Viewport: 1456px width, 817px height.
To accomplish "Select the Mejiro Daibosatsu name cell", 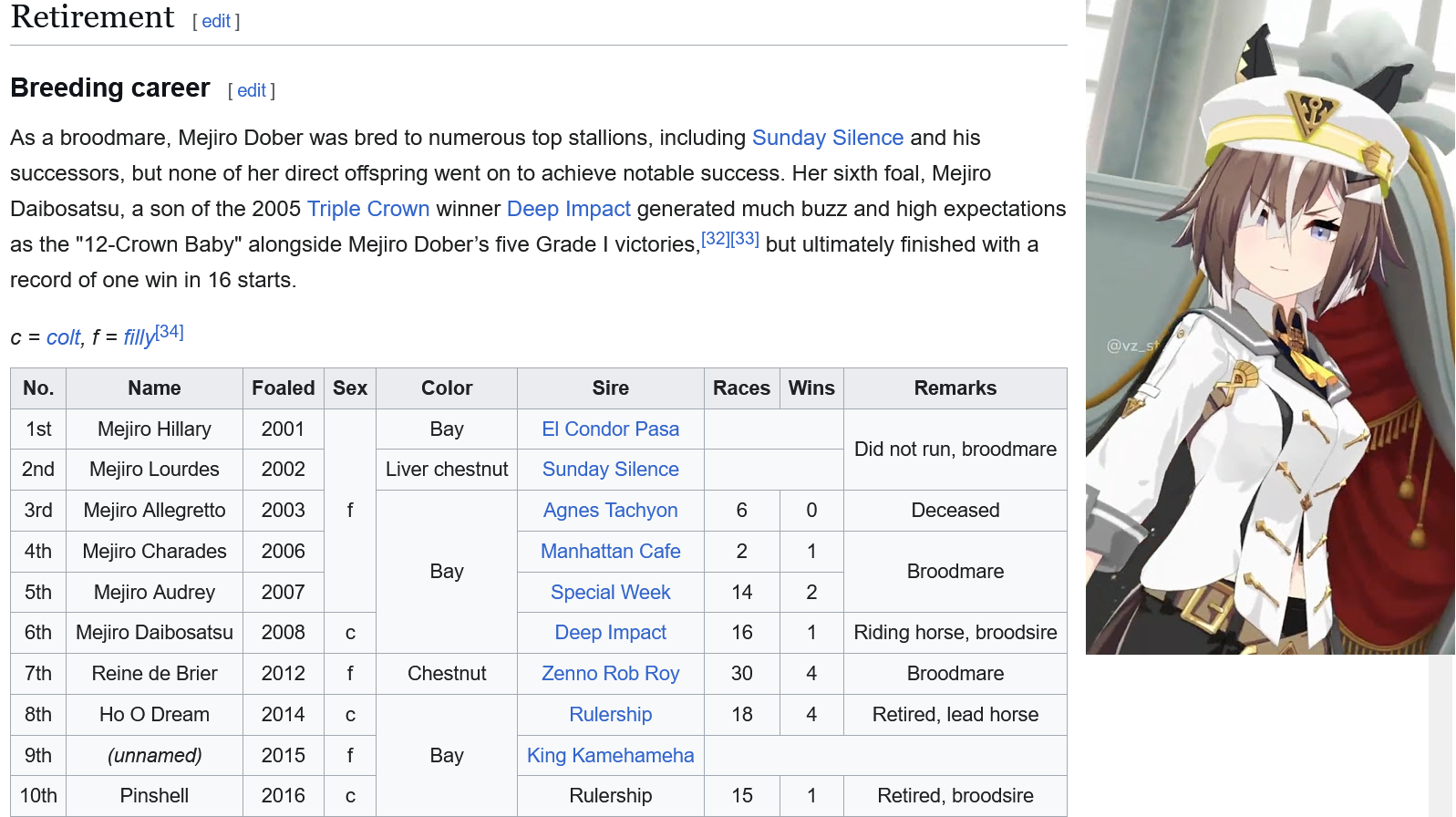I will click(x=155, y=633).
